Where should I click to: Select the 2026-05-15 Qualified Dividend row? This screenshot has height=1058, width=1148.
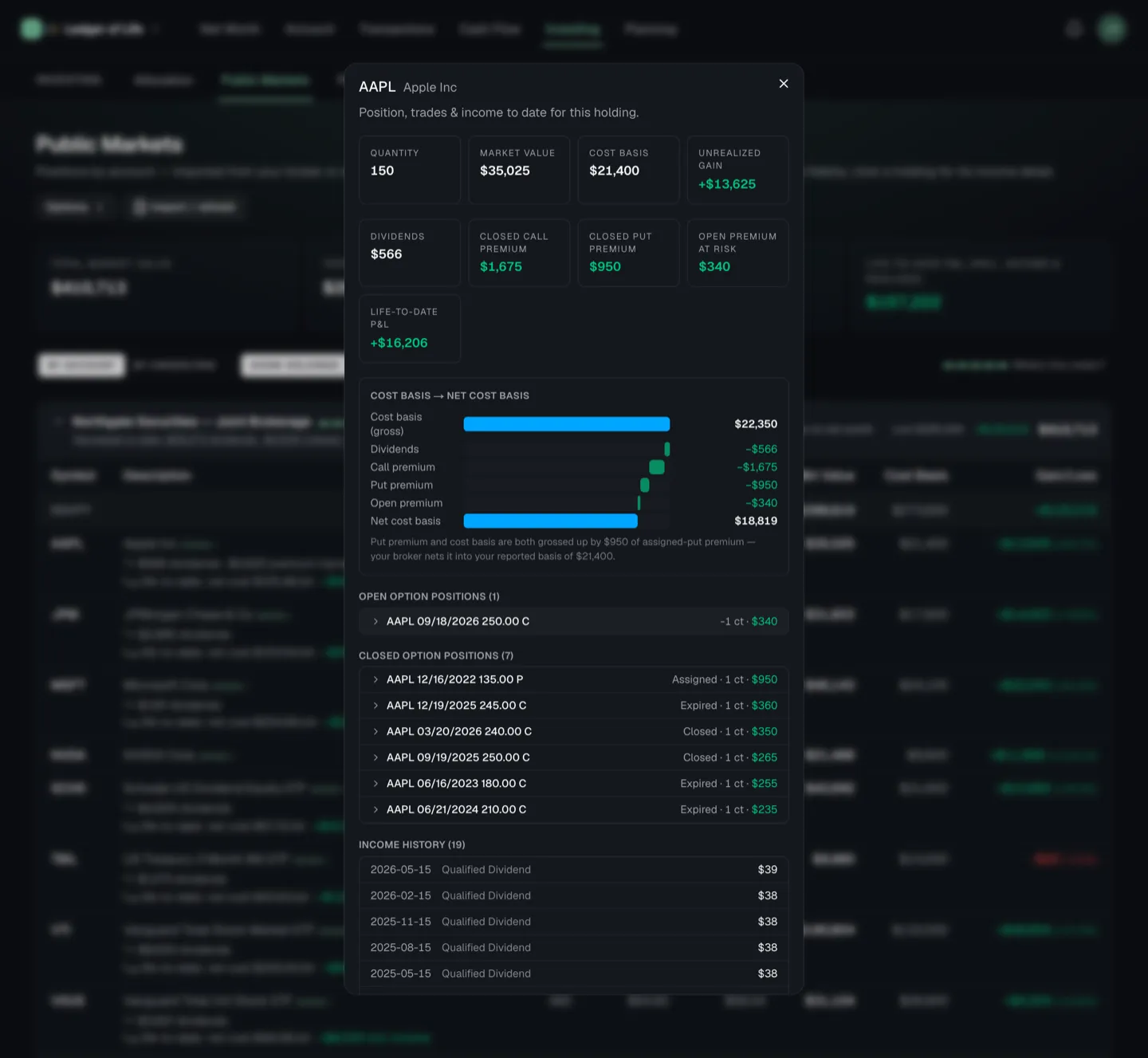click(574, 870)
